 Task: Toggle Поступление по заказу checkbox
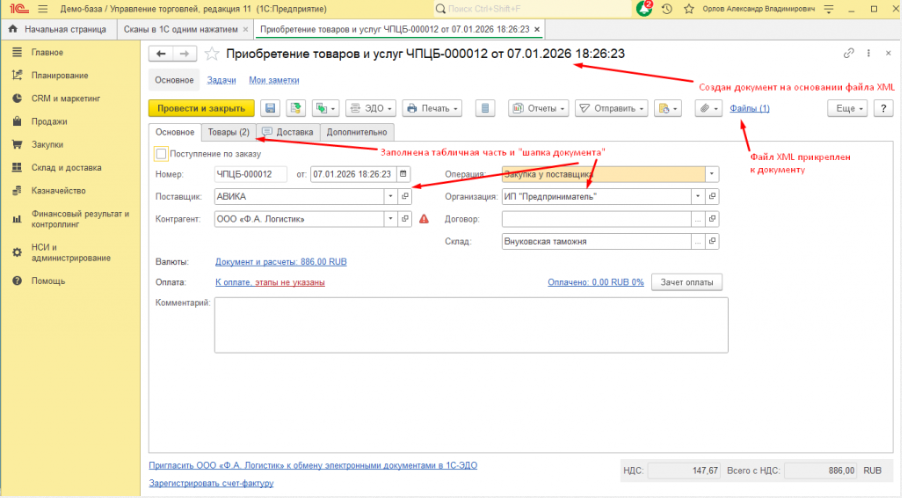tap(161, 154)
